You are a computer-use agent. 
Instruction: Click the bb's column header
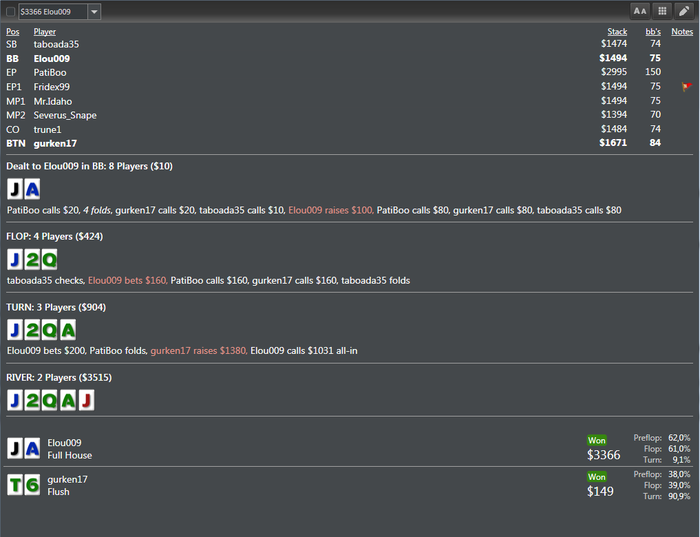[653, 32]
